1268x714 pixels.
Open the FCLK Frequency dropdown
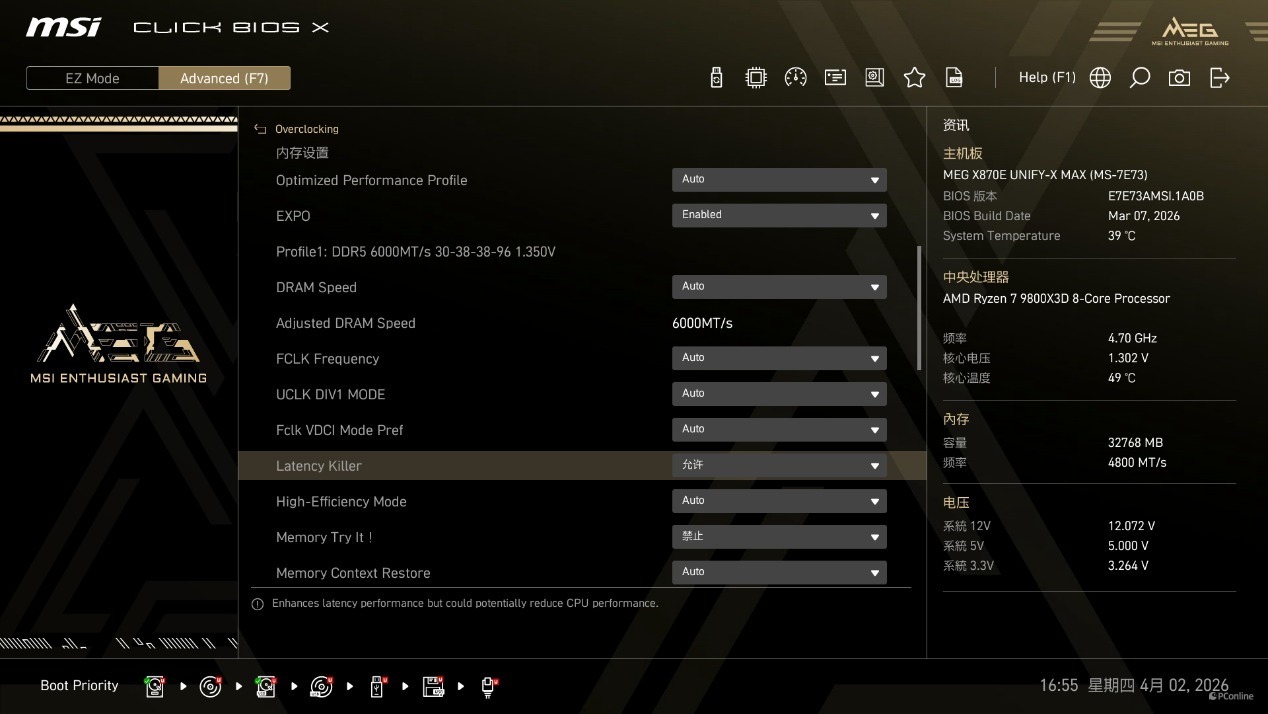(x=779, y=358)
